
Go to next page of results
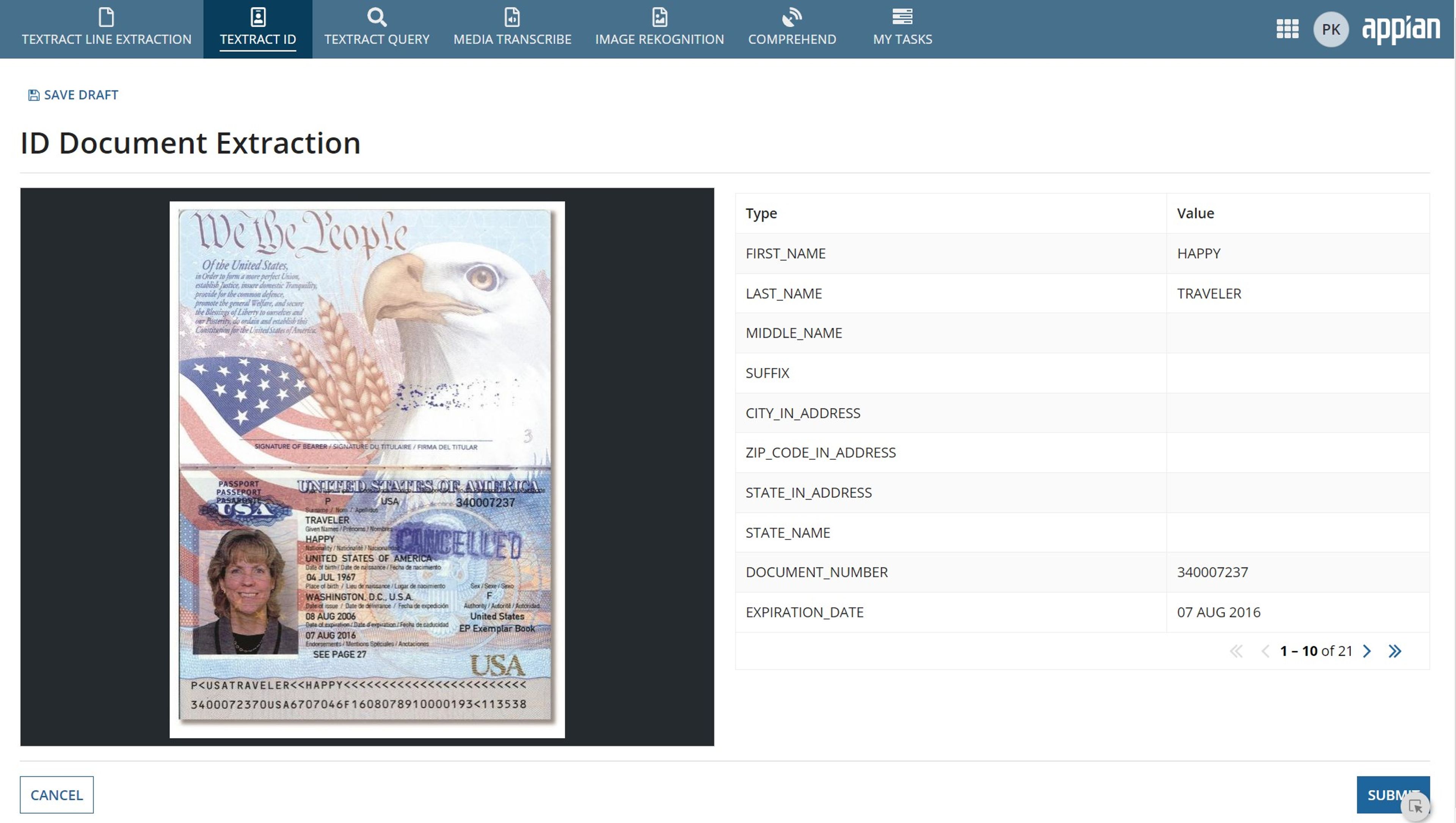coord(1367,651)
